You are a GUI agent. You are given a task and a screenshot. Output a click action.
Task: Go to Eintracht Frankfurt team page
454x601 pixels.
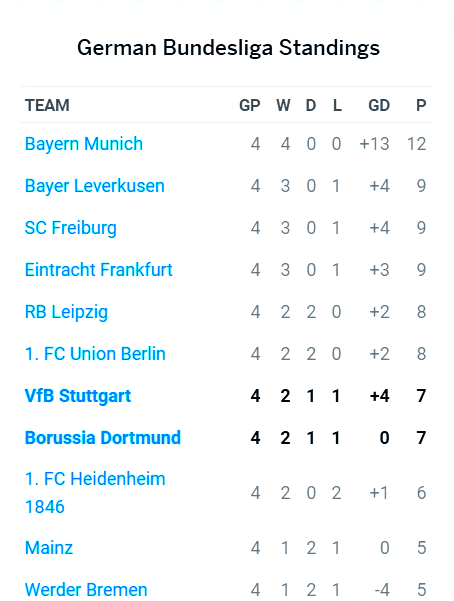pos(99,270)
